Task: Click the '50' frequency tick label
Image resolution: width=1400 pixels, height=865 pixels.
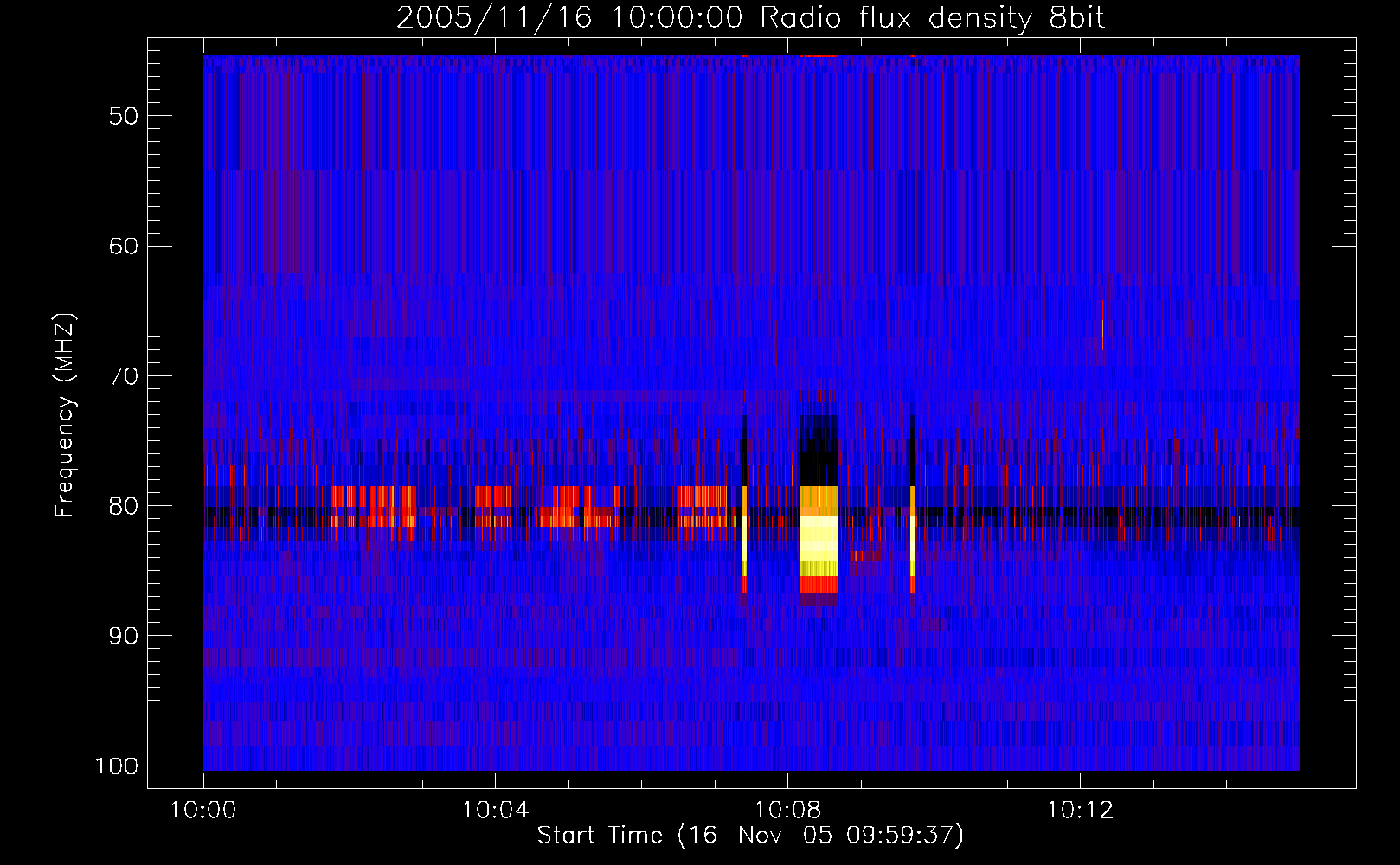Action: point(124,116)
